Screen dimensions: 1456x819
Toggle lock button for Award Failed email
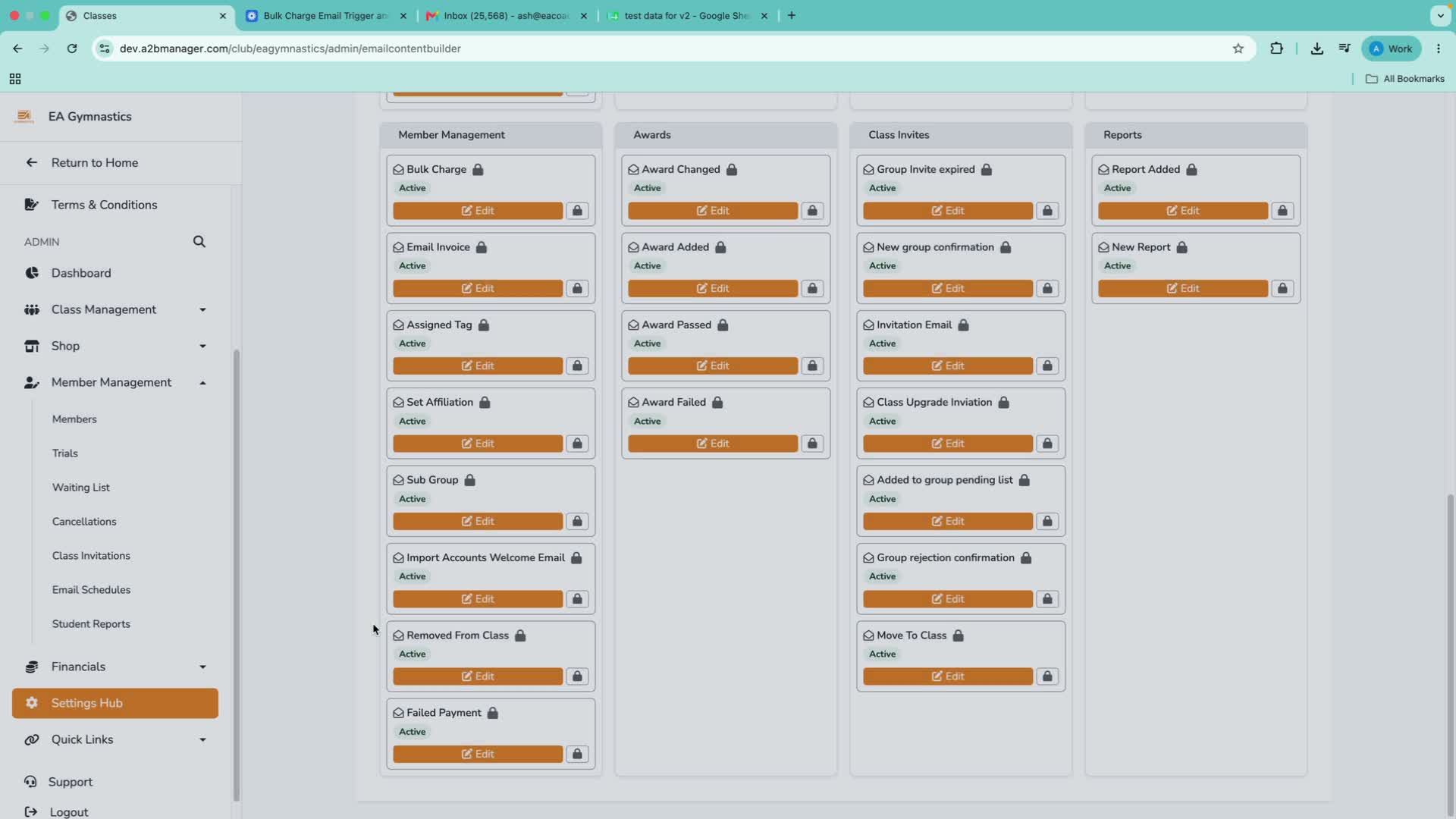812,444
